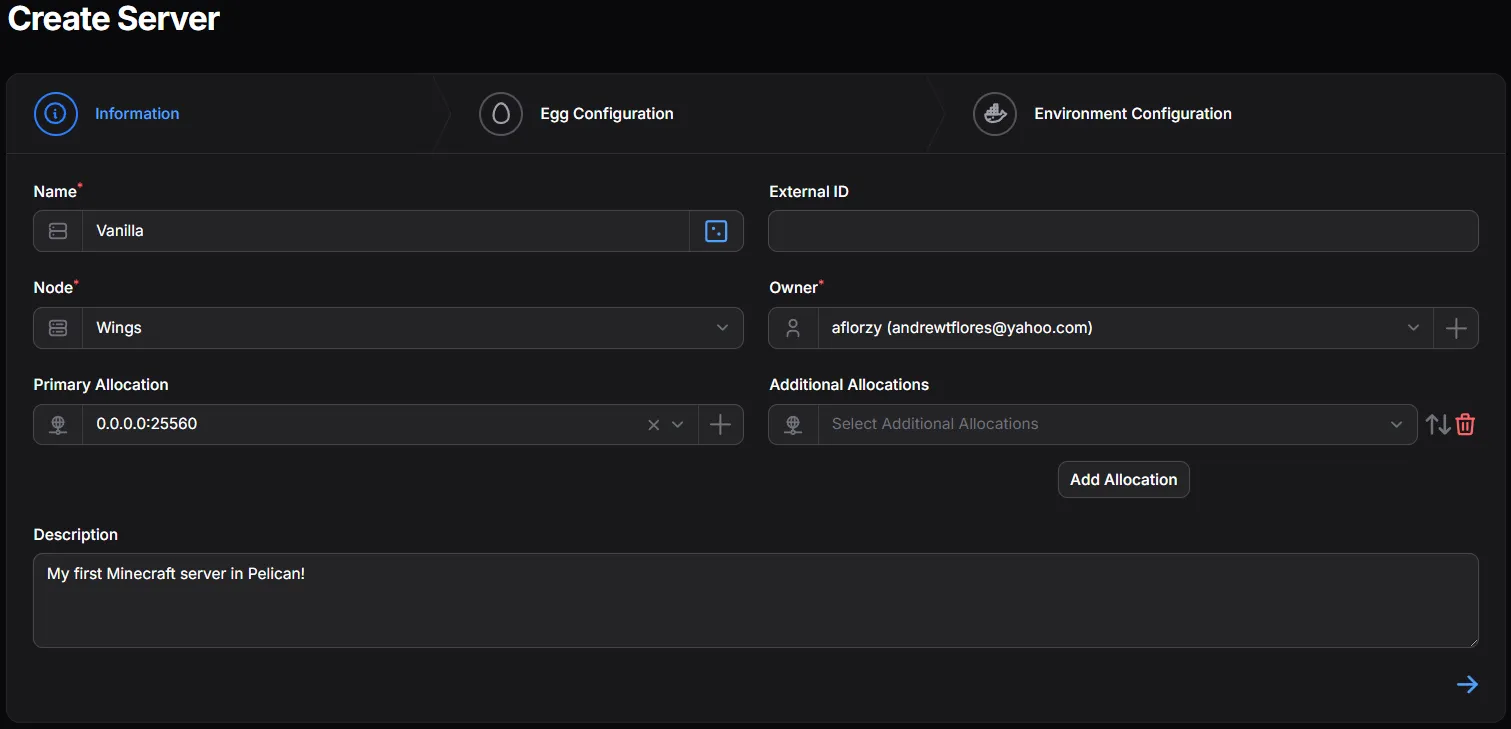Click the Description label

[76, 535]
